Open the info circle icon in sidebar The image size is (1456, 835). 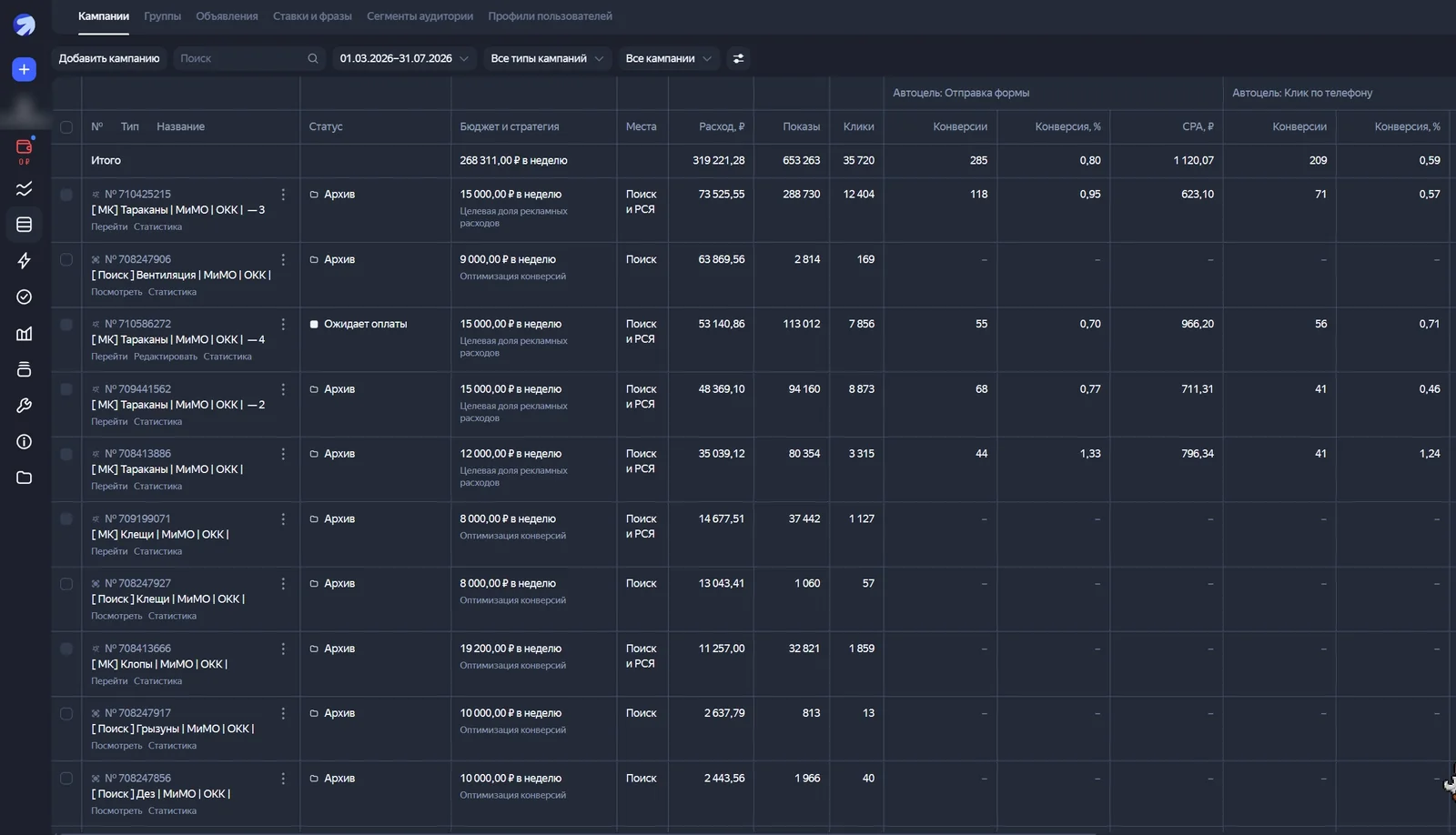[x=25, y=442]
